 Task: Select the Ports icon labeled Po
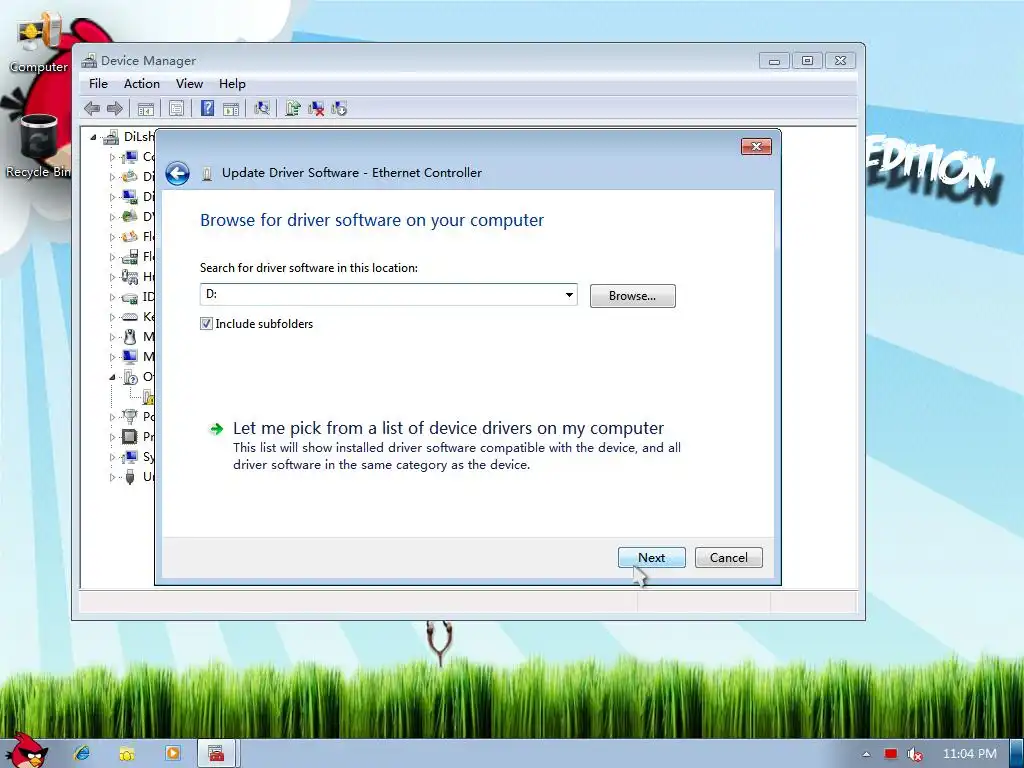point(130,417)
